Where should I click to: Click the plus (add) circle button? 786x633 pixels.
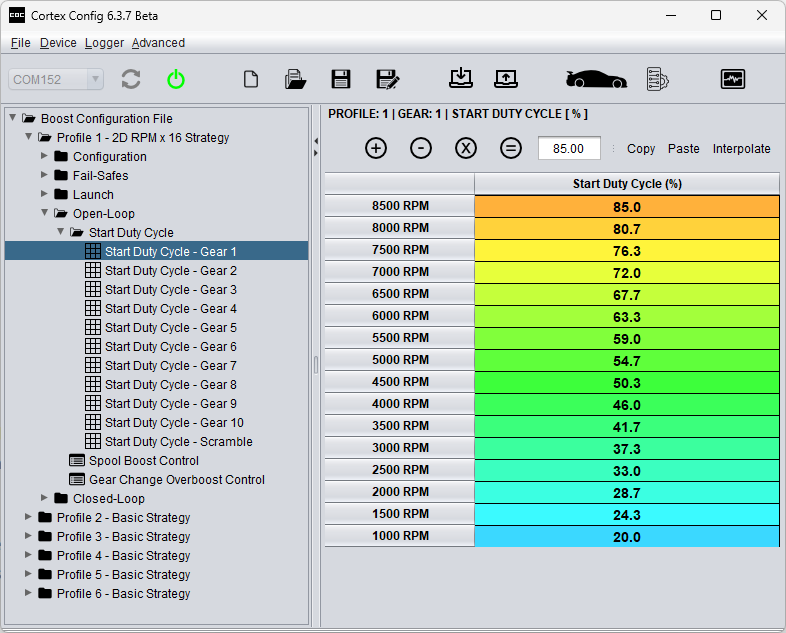pyautogui.click(x=376, y=148)
